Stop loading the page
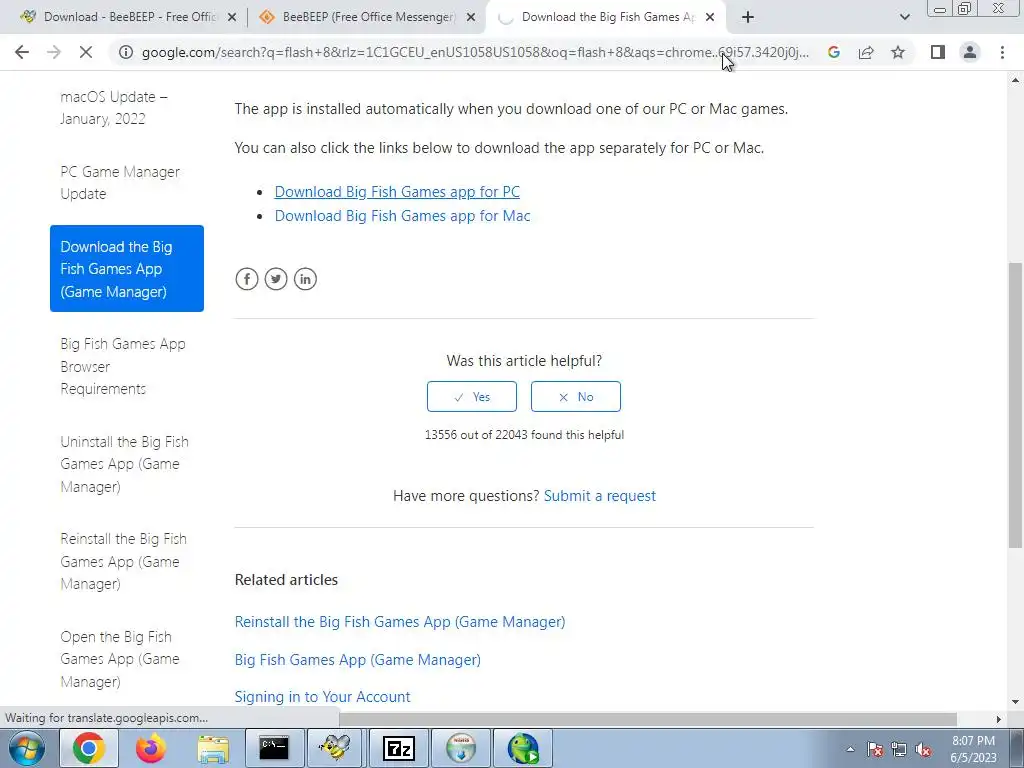Image resolution: width=1024 pixels, height=768 pixels. (x=86, y=52)
